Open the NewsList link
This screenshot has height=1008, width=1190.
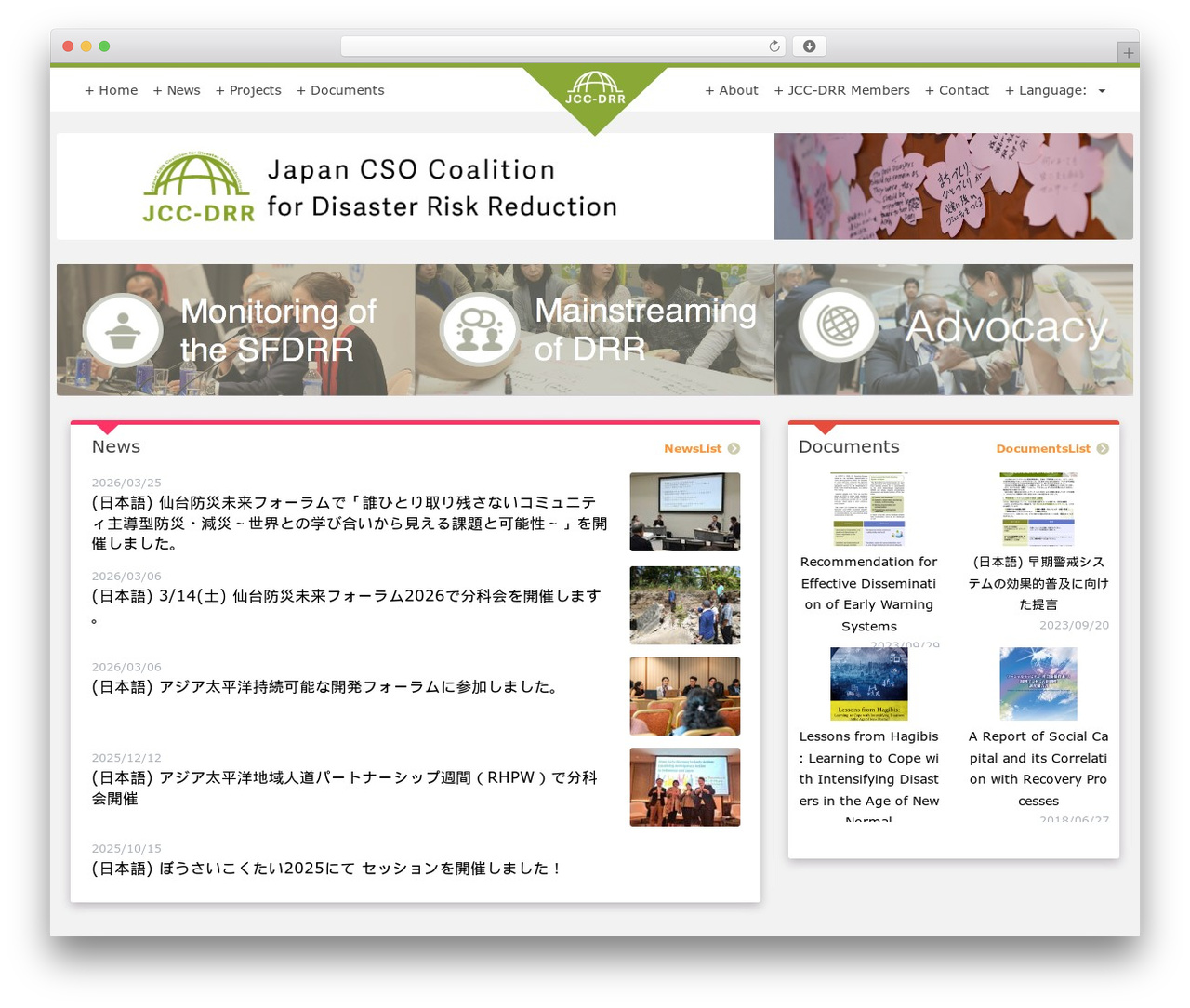click(693, 448)
